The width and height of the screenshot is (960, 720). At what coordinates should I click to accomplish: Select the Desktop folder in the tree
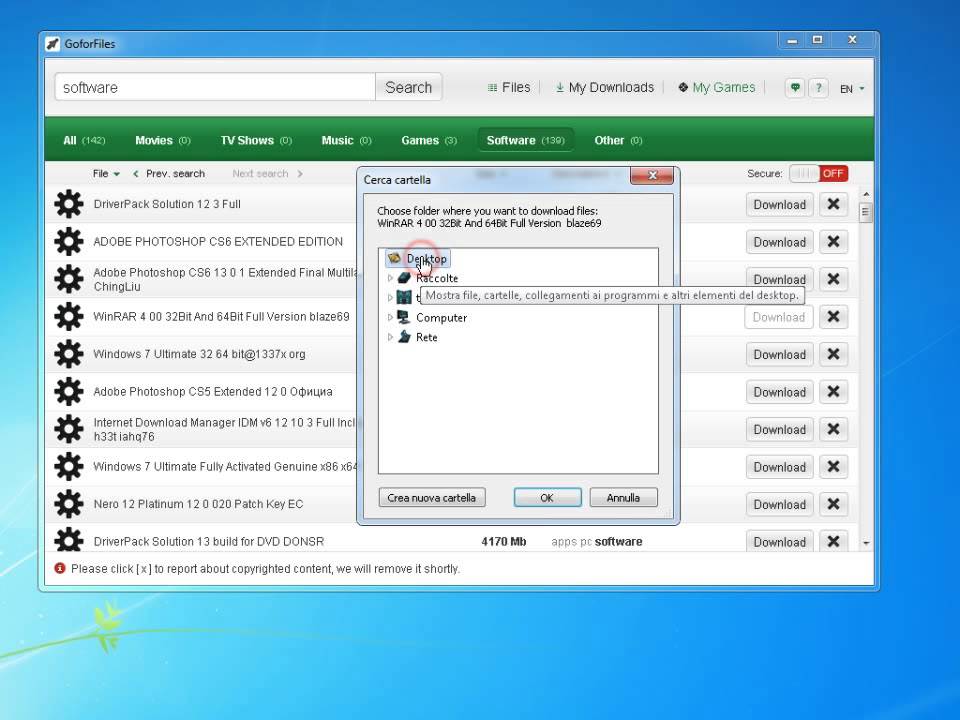418,258
